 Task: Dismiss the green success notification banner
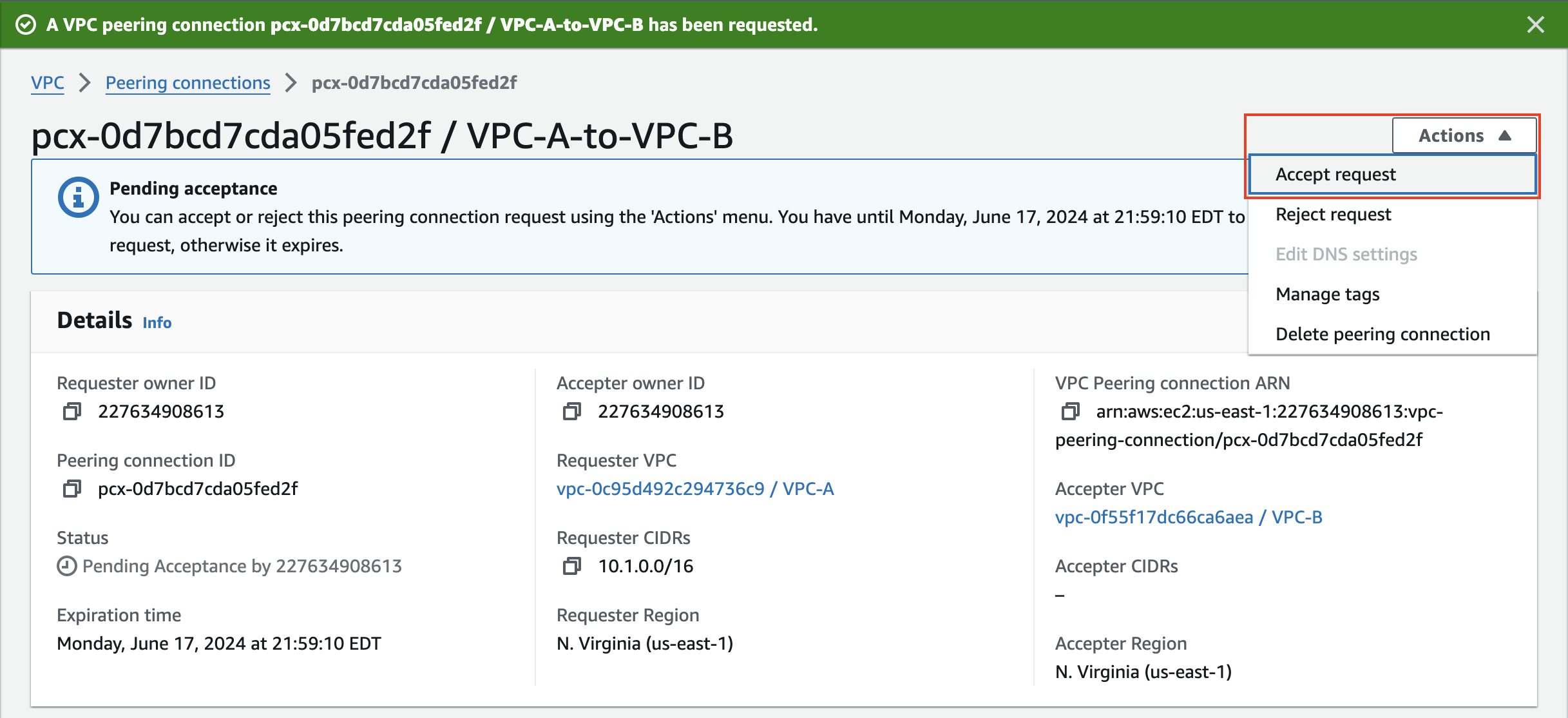point(1536,24)
